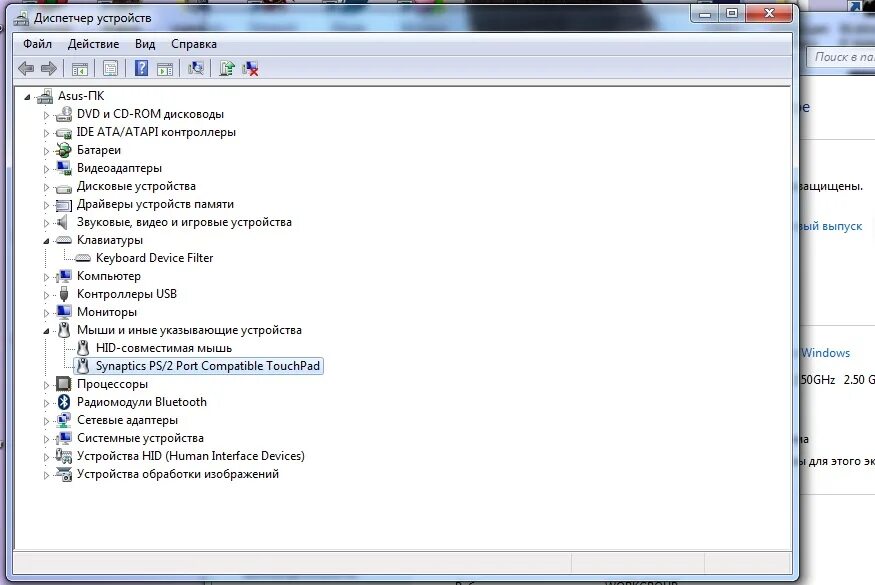Viewport: 875px width, 585px height.
Task: Minimize the Диспетчер устройств window
Action: pos(705,13)
